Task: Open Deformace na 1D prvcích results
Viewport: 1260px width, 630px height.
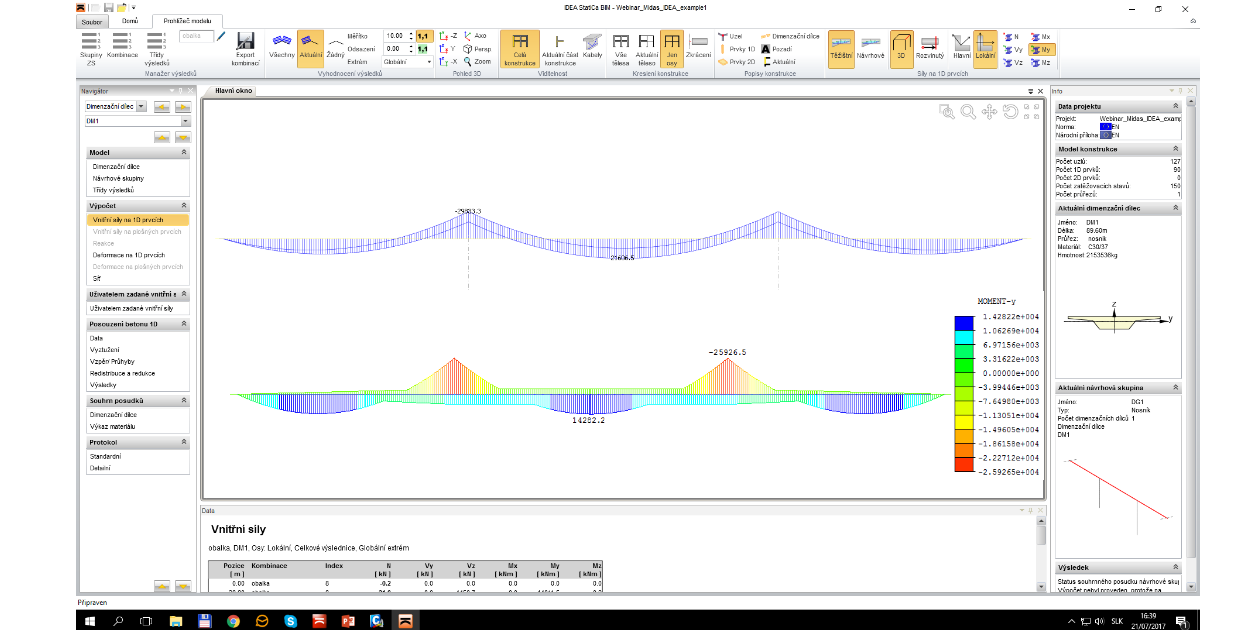Action: pyautogui.click(x=129, y=255)
